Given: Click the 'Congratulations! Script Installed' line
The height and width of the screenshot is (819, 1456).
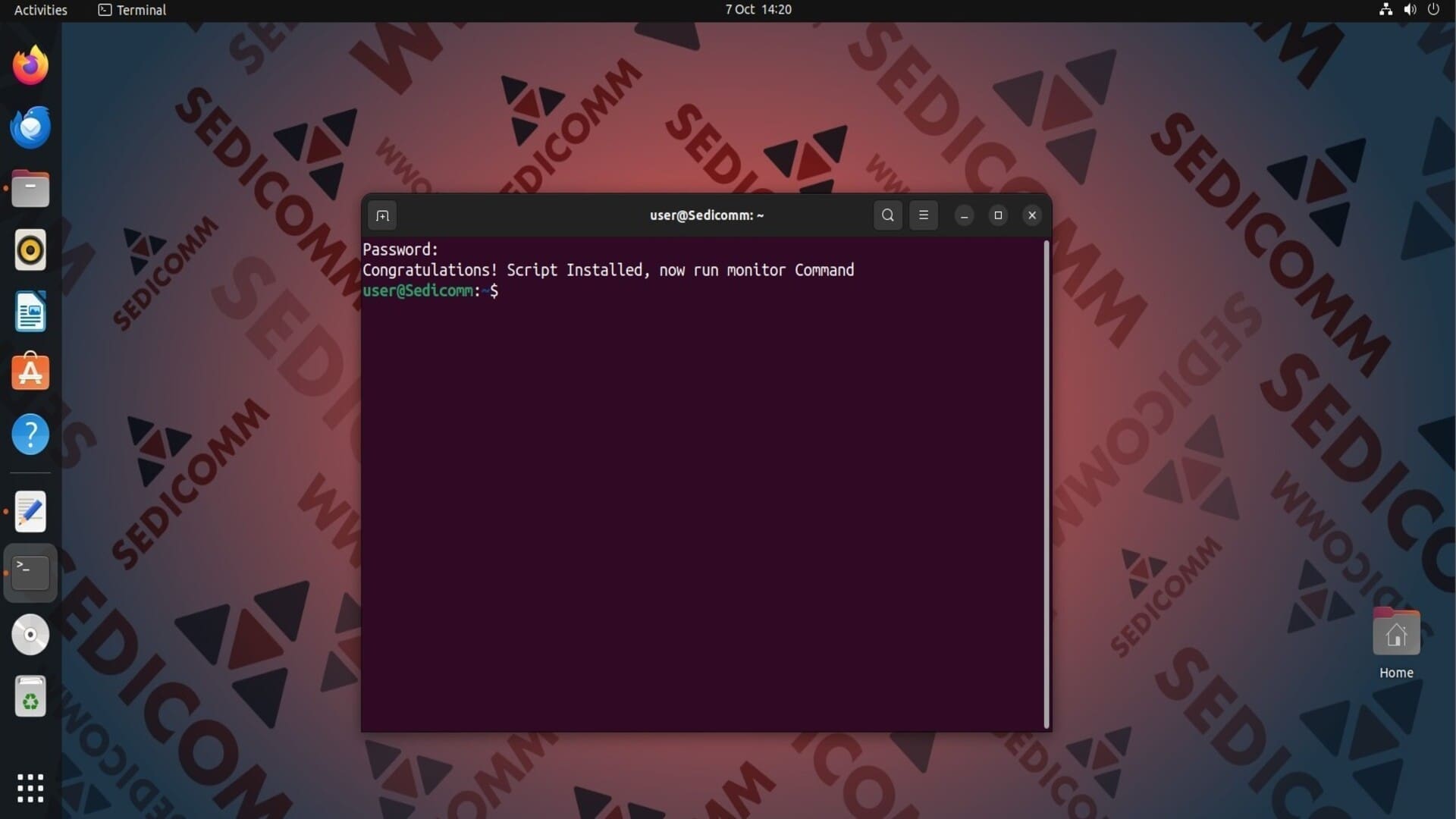Looking at the screenshot, I should click(x=608, y=270).
